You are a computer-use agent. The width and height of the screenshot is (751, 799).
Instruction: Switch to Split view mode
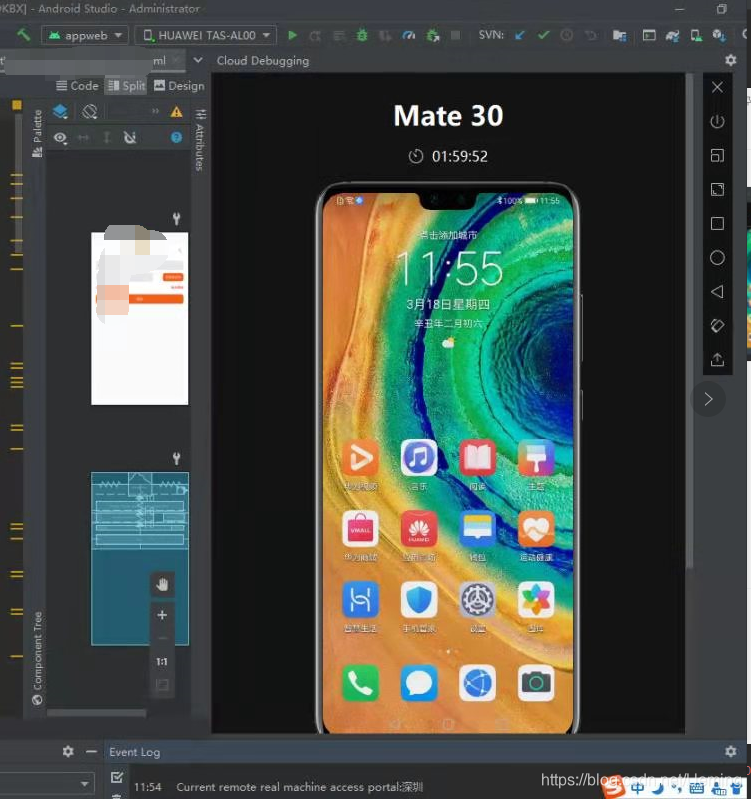point(127,86)
